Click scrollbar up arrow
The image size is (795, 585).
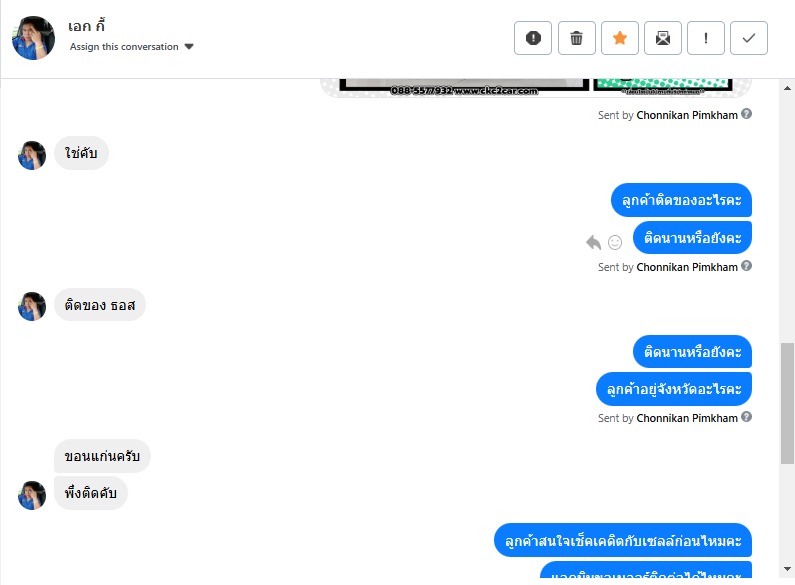[x=787, y=88]
